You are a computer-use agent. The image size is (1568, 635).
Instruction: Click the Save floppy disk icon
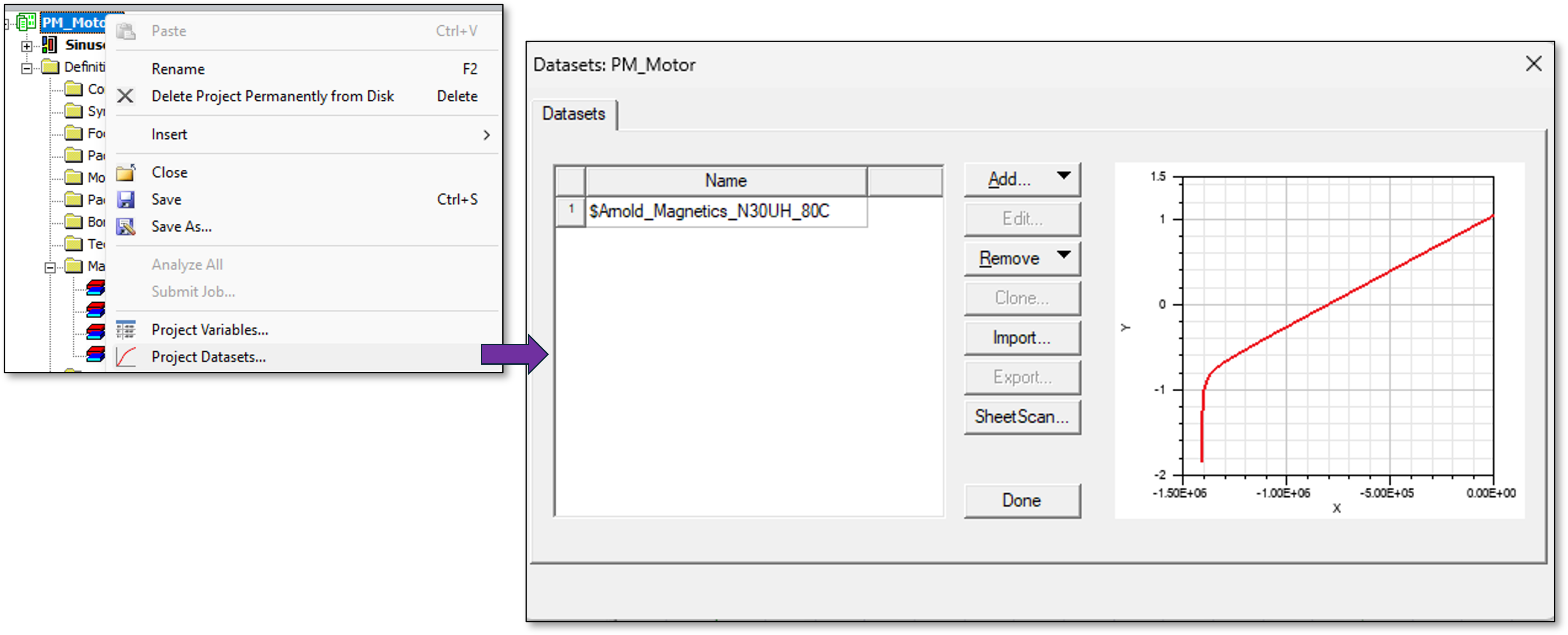tap(126, 199)
